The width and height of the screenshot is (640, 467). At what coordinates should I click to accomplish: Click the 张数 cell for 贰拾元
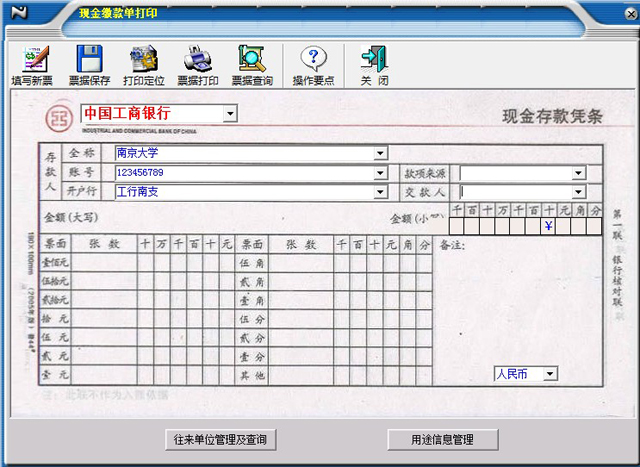point(104,300)
